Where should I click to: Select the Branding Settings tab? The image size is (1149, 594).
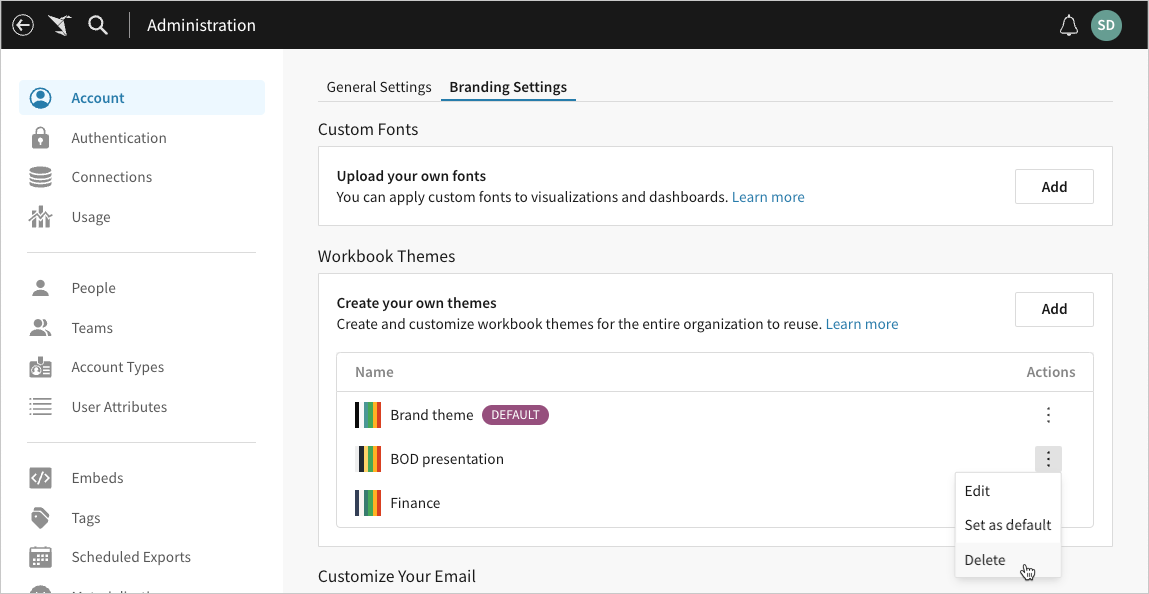point(508,87)
